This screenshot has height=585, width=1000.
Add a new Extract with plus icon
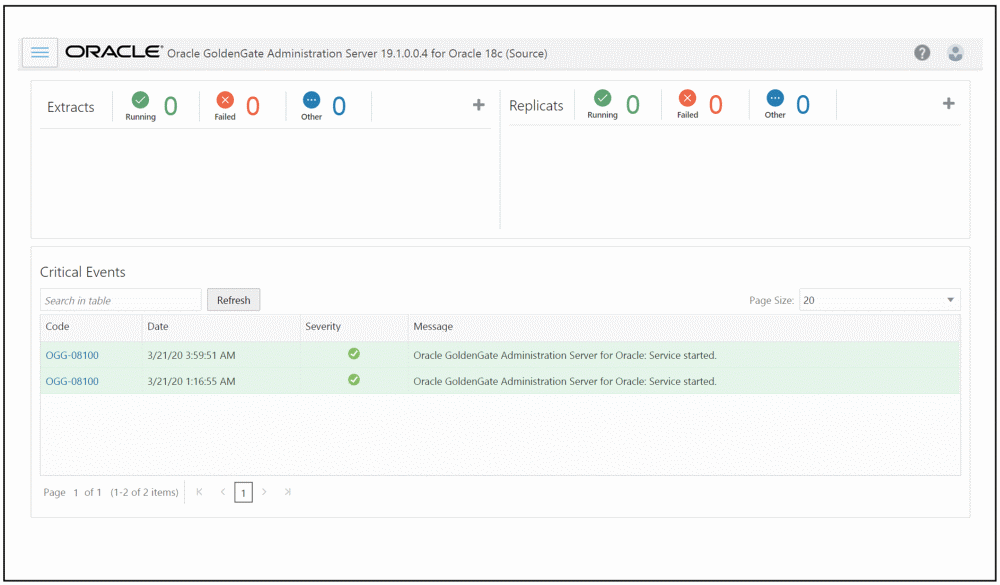pyautogui.click(x=478, y=105)
